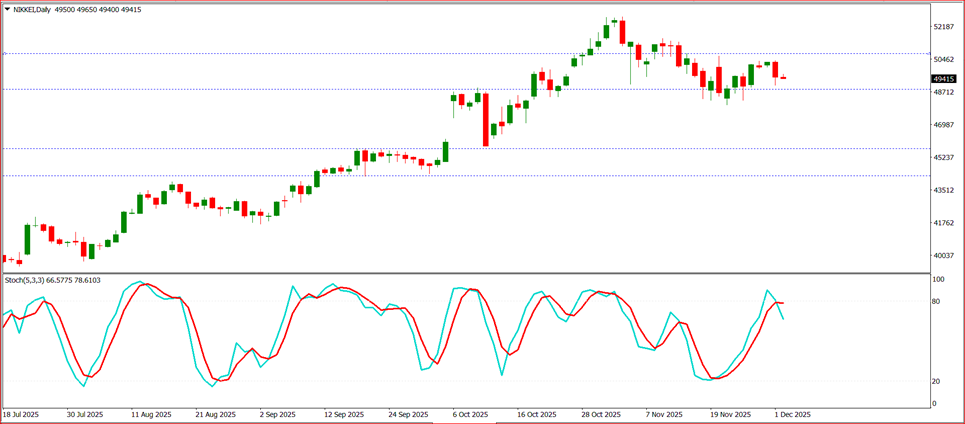Click the black 49415 current price tag
Screen dimensions: 965x424
coord(943,78)
